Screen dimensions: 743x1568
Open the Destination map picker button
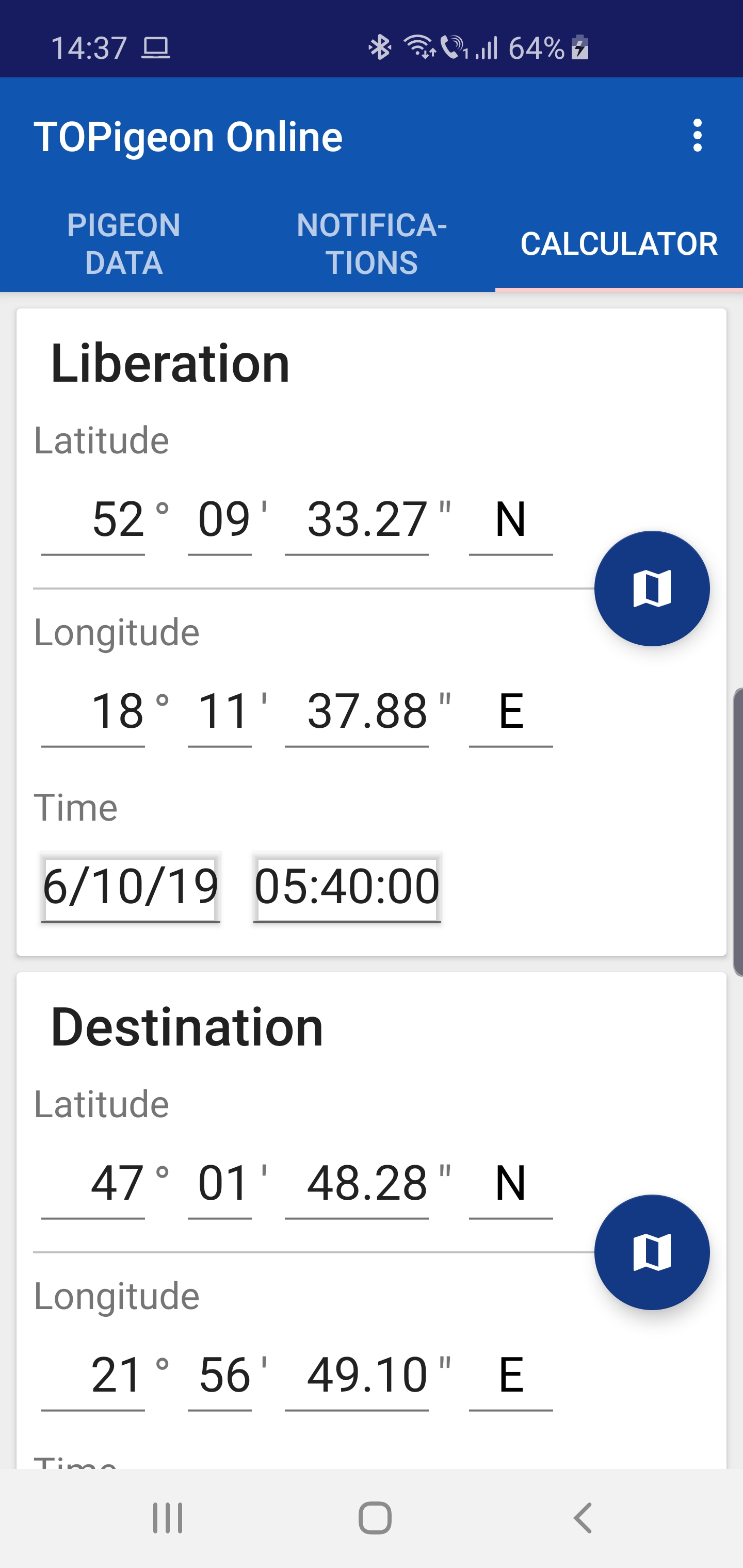pyautogui.click(x=652, y=1251)
